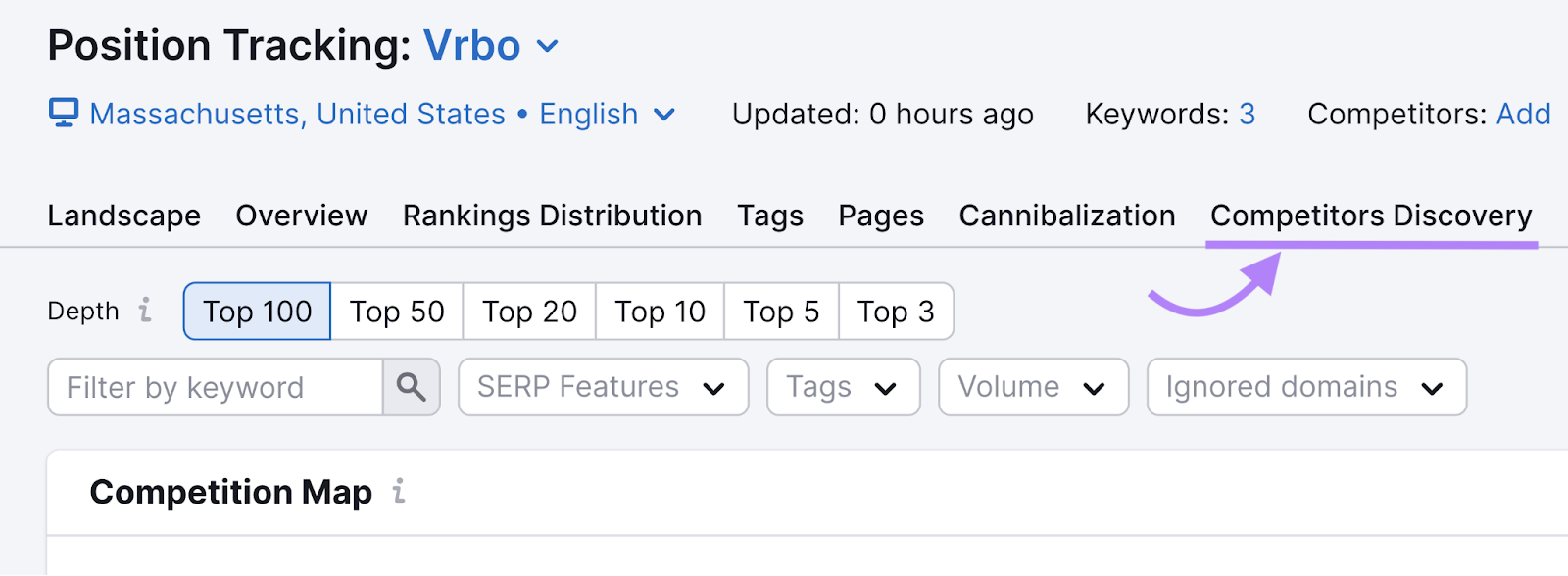Open the Cannibalization tab
Image resolution: width=1568 pixels, height=576 pixels.
click(1067, 216)
